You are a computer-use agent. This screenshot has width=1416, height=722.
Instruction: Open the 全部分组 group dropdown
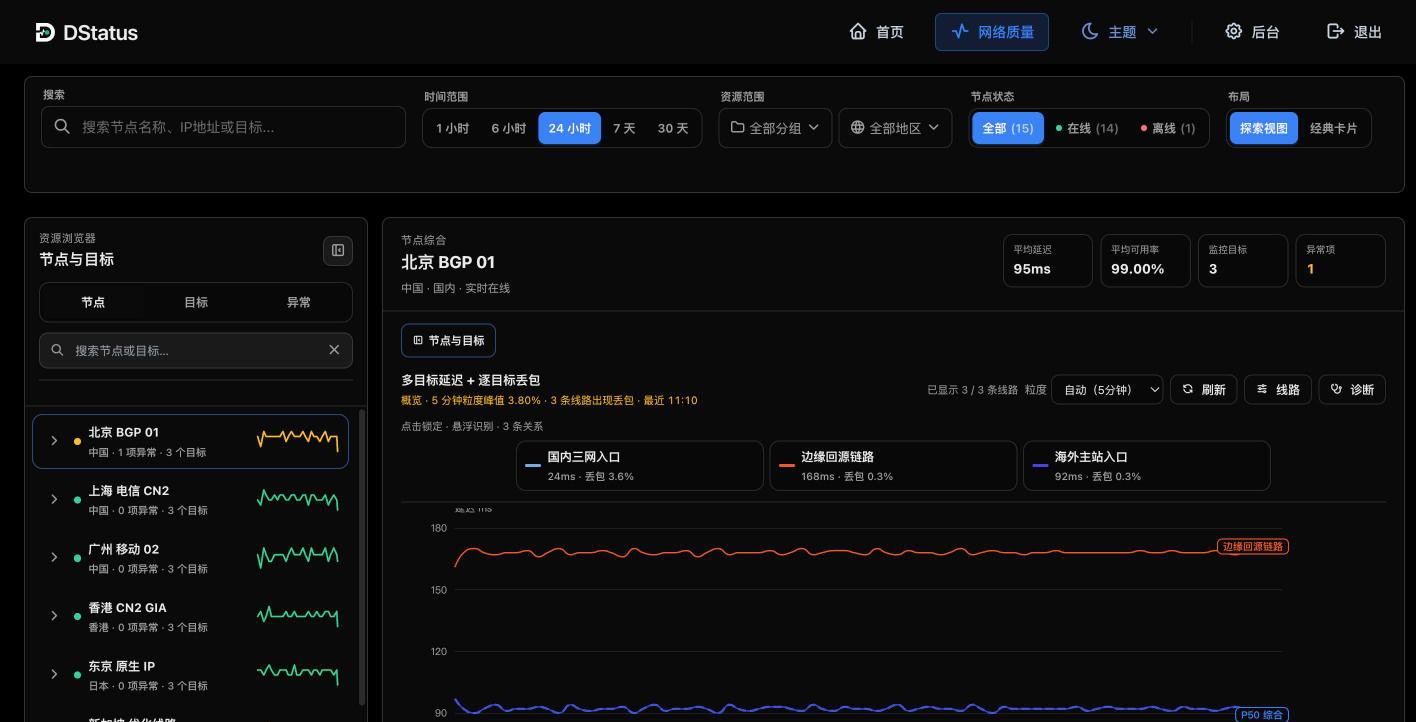(x=775, y=128)
